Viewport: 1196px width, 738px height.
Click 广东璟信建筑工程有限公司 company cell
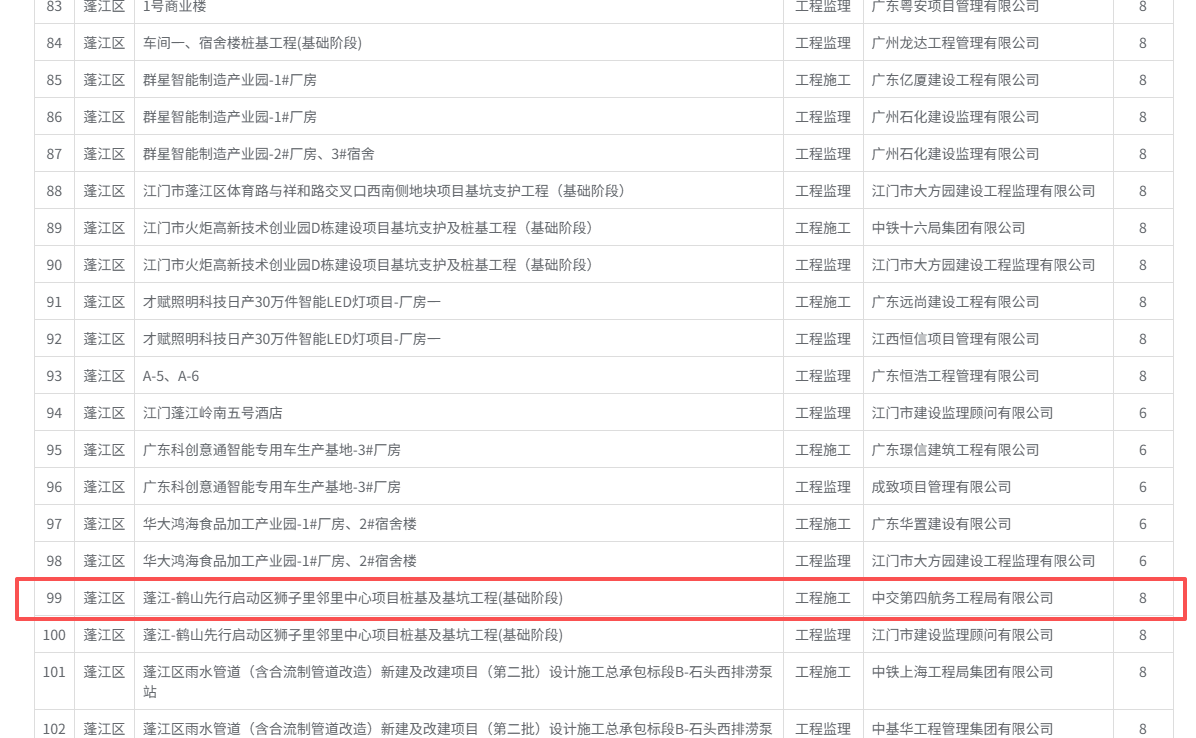pos(955,450)
